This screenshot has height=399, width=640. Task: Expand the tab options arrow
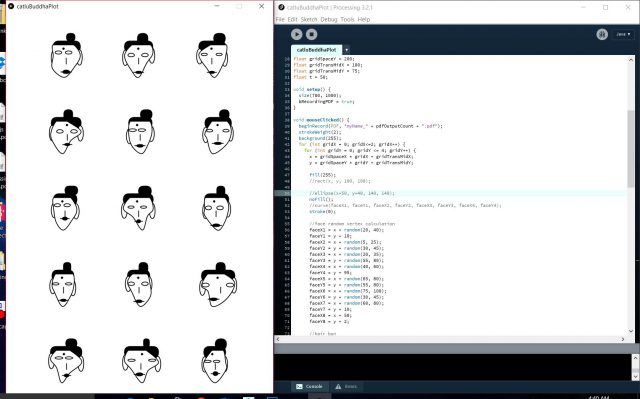346,50
